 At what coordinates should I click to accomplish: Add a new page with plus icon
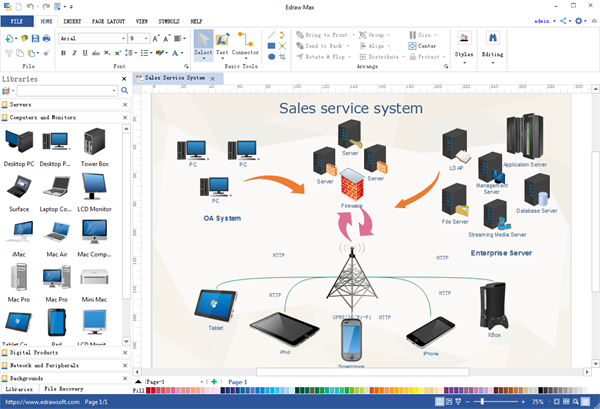pyautogui.click(x=213, y=381)
